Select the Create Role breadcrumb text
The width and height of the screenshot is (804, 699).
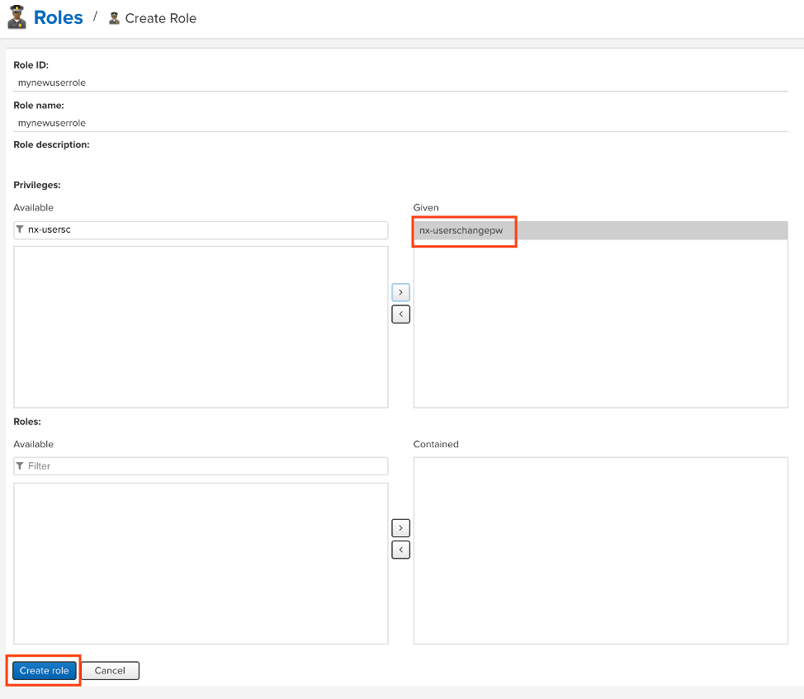(161, 19)
